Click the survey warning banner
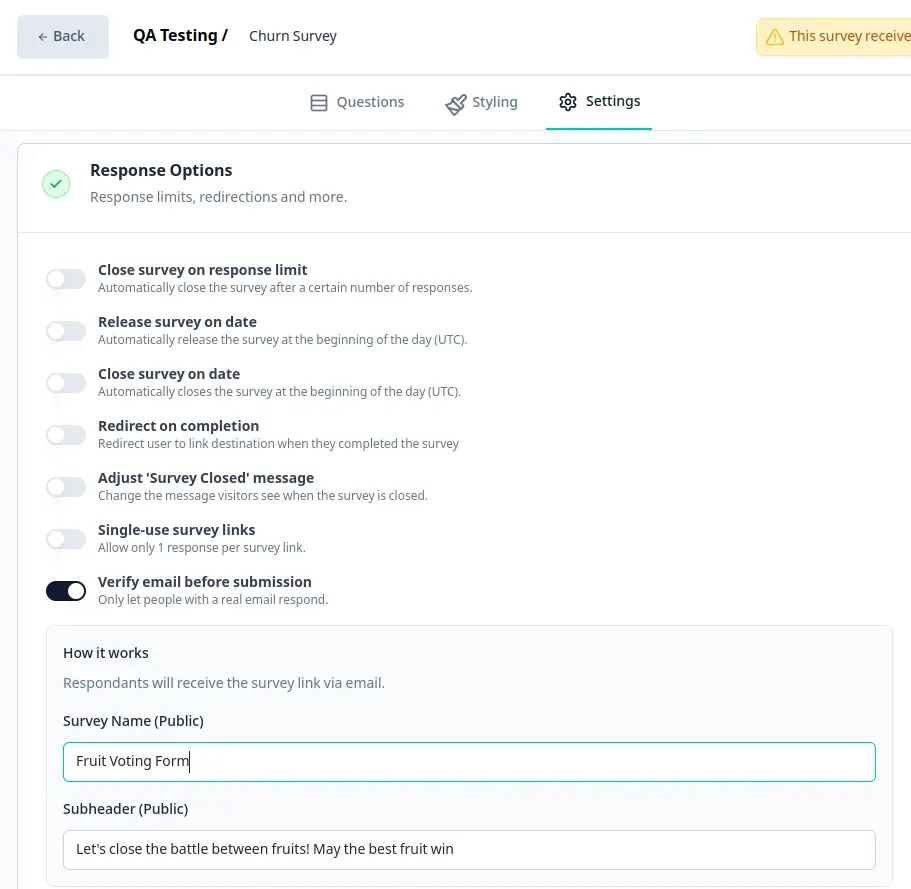911x889 pixels. [833, 37]
